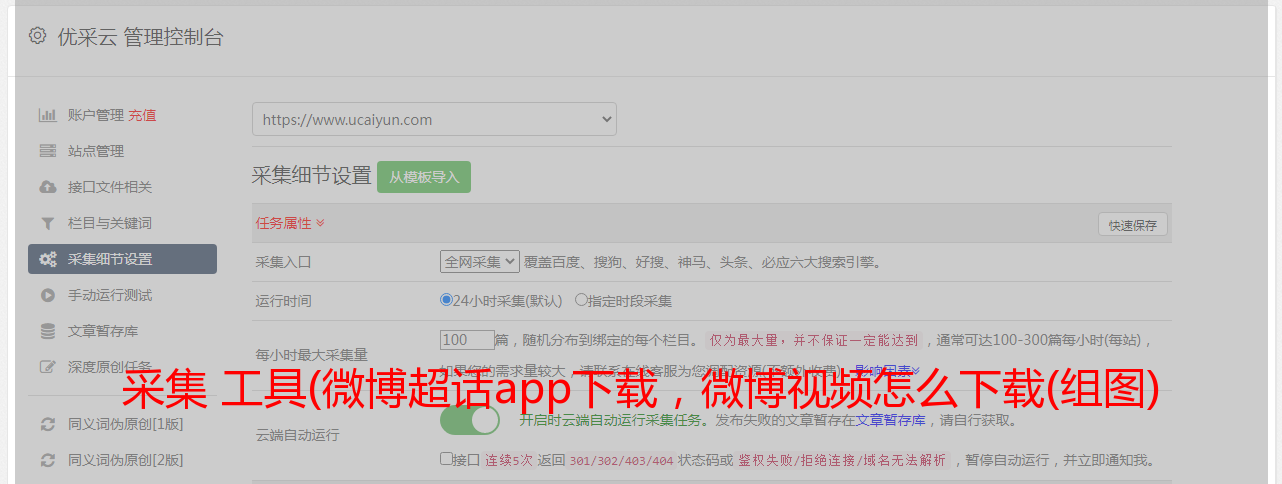
Task: Click the filter icon for 栏目与关键词
Action: (47, 223)
